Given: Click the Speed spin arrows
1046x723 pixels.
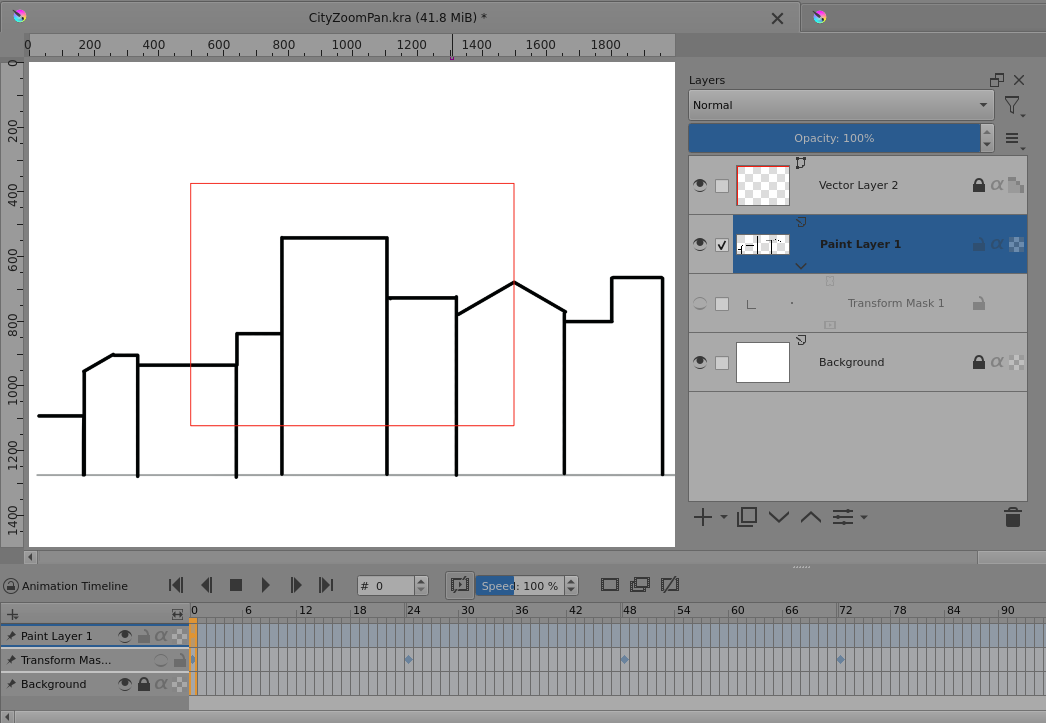Looking at the screenshot, I should click(571, 586).
